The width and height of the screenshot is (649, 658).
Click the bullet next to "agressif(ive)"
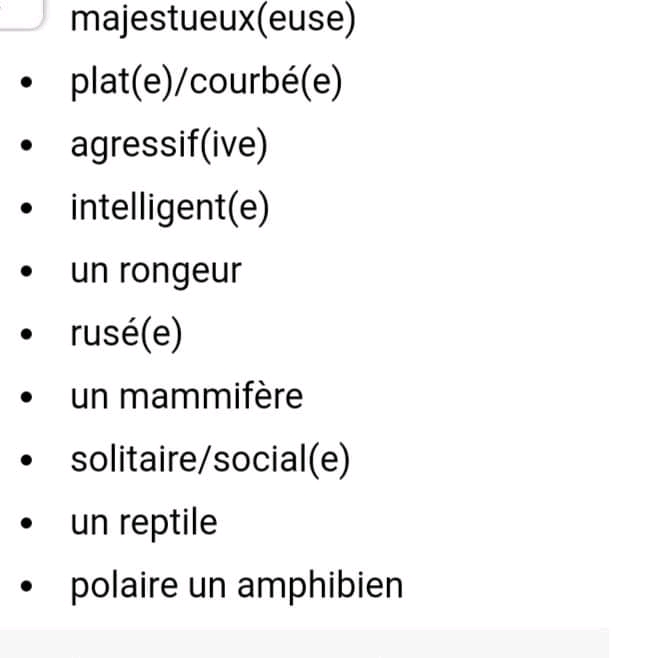tap(30, 147)
